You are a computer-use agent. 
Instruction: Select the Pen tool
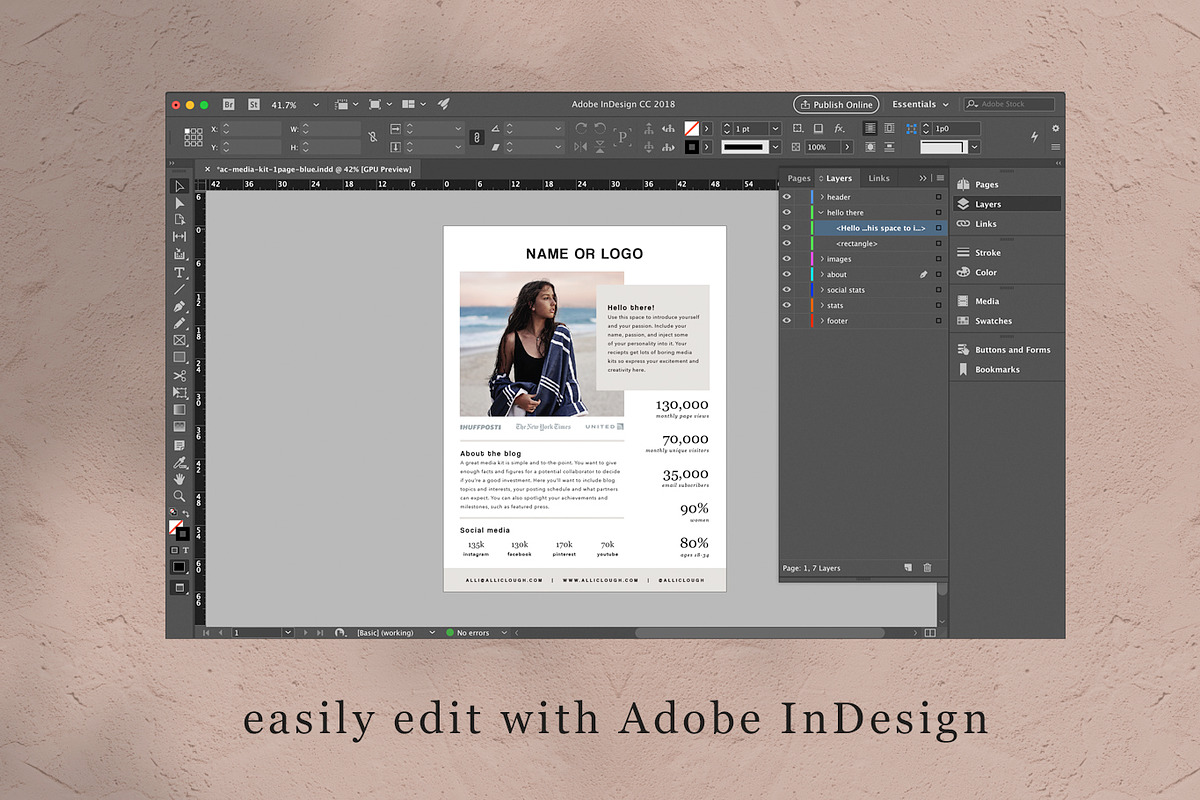pyautogui.click(x=180, y=306)
